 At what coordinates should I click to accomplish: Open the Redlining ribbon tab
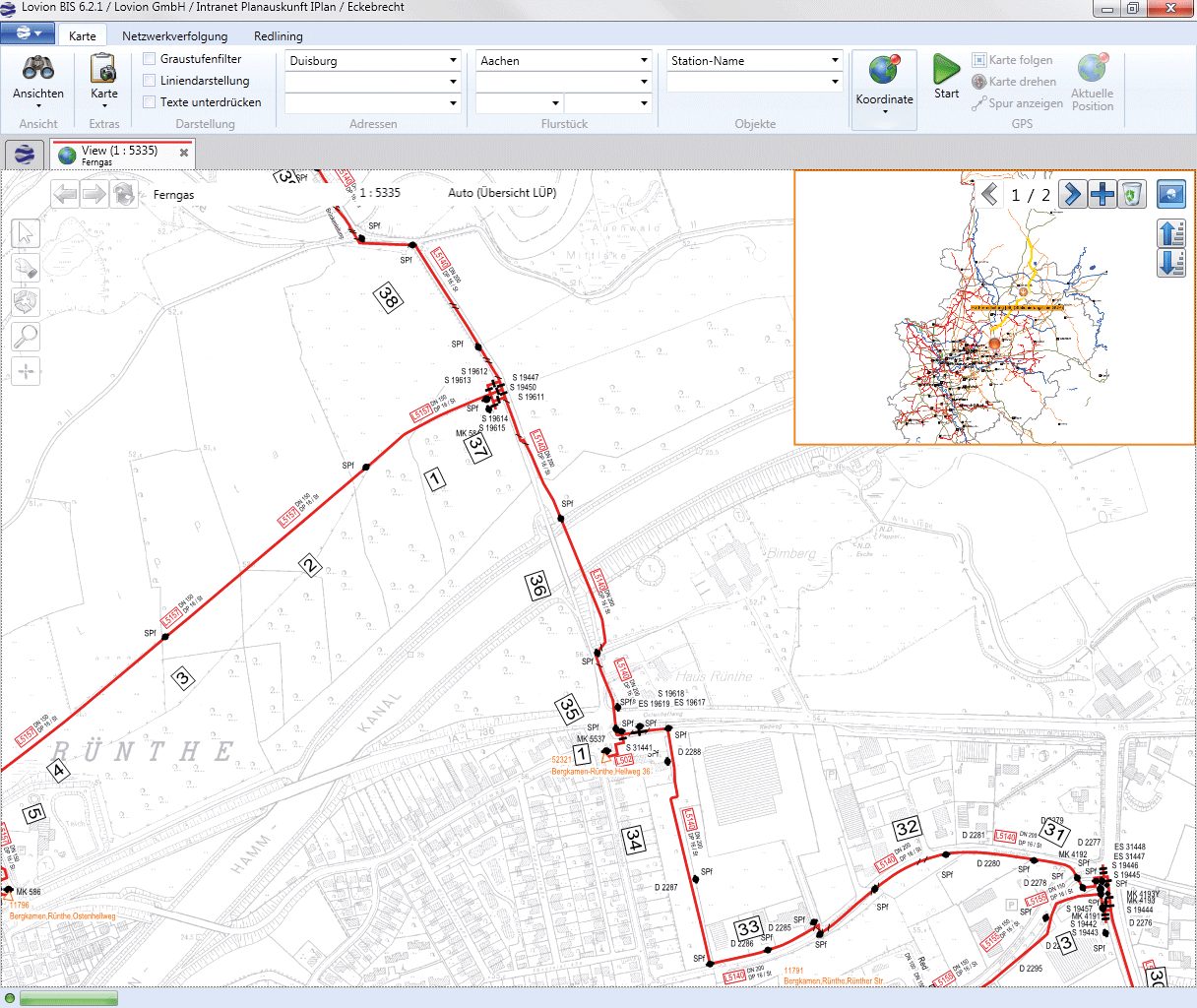[x=279, y=36]
